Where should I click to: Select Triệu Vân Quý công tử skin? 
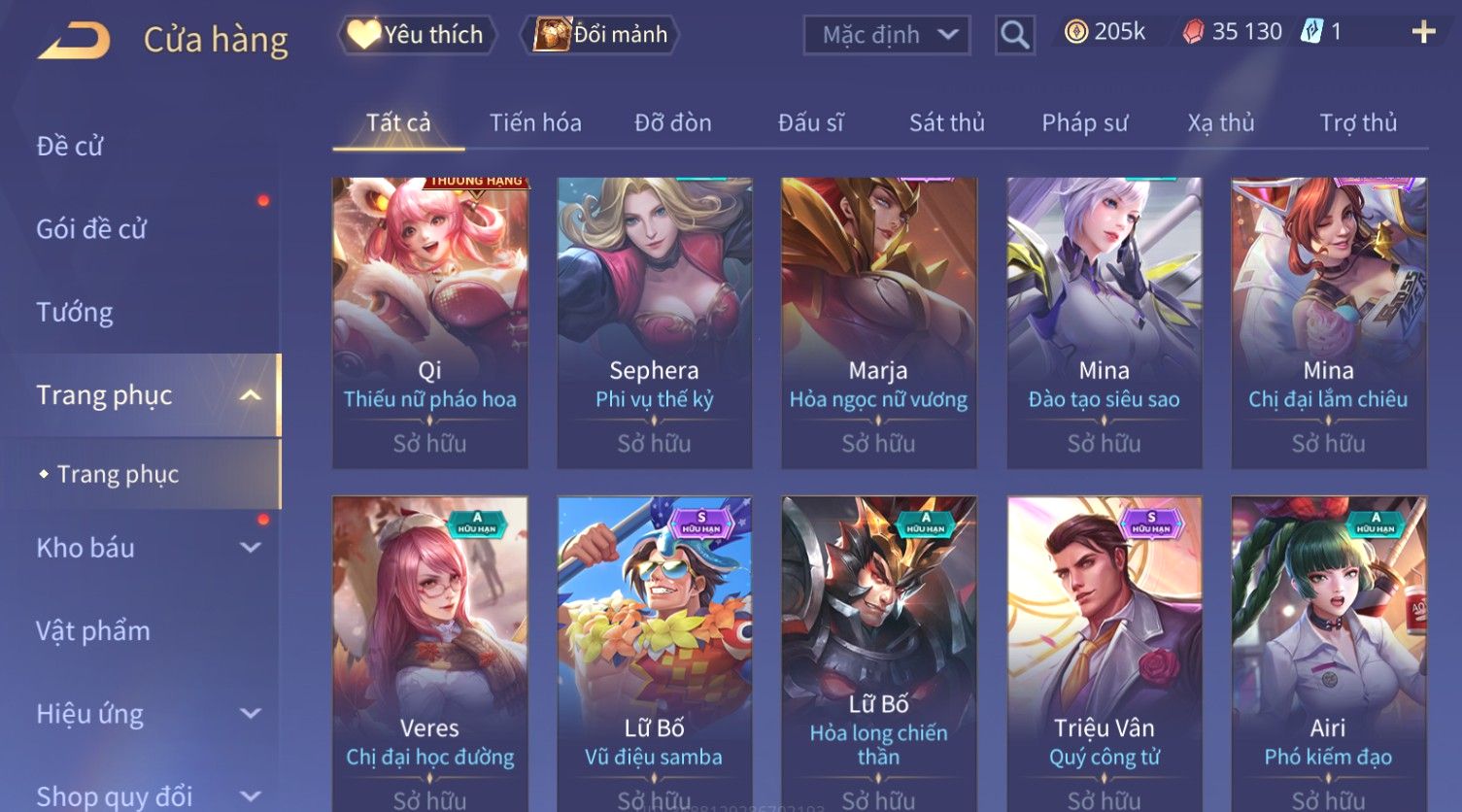click(1105, 653)
